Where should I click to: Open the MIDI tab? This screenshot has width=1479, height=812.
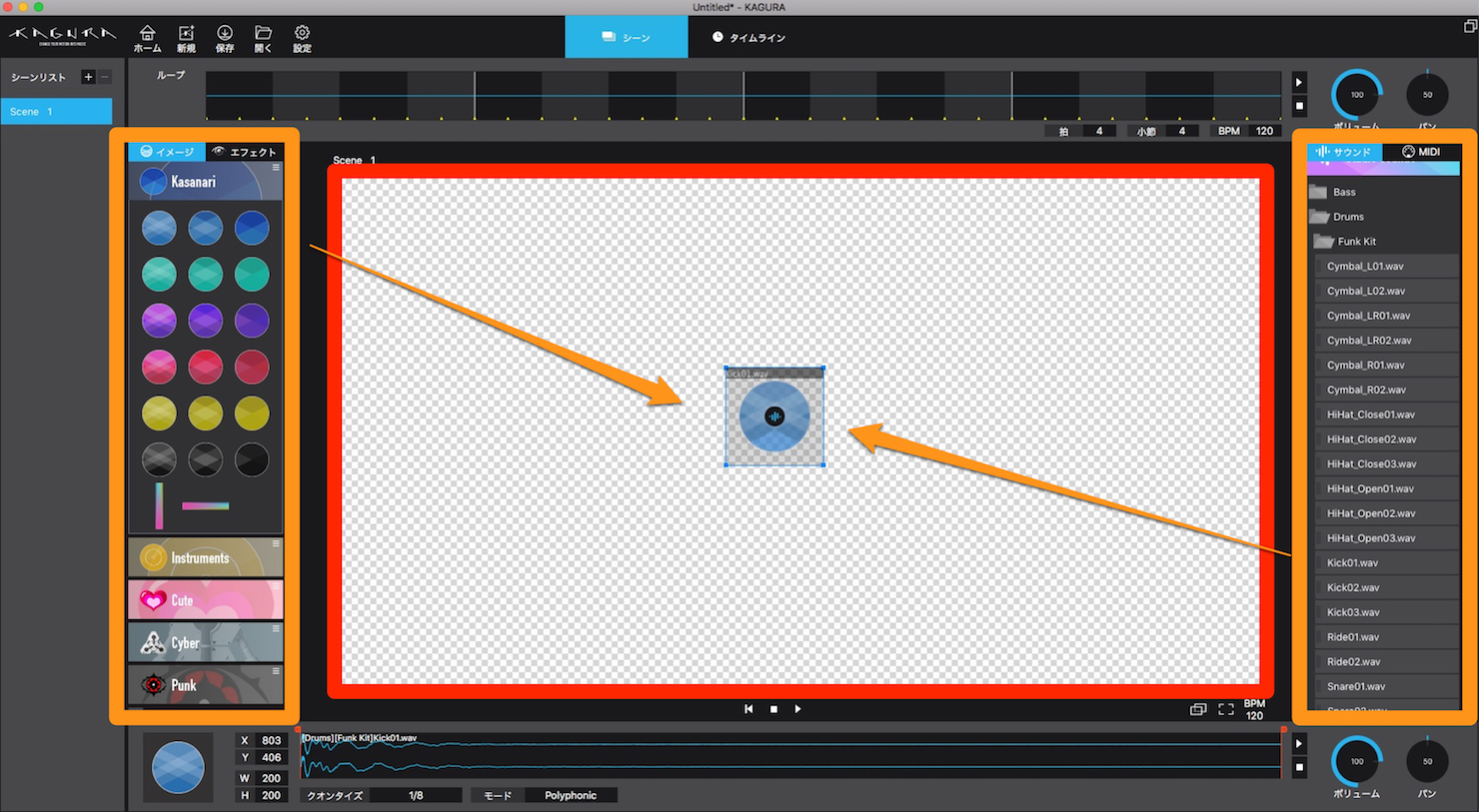(1422, 152)
